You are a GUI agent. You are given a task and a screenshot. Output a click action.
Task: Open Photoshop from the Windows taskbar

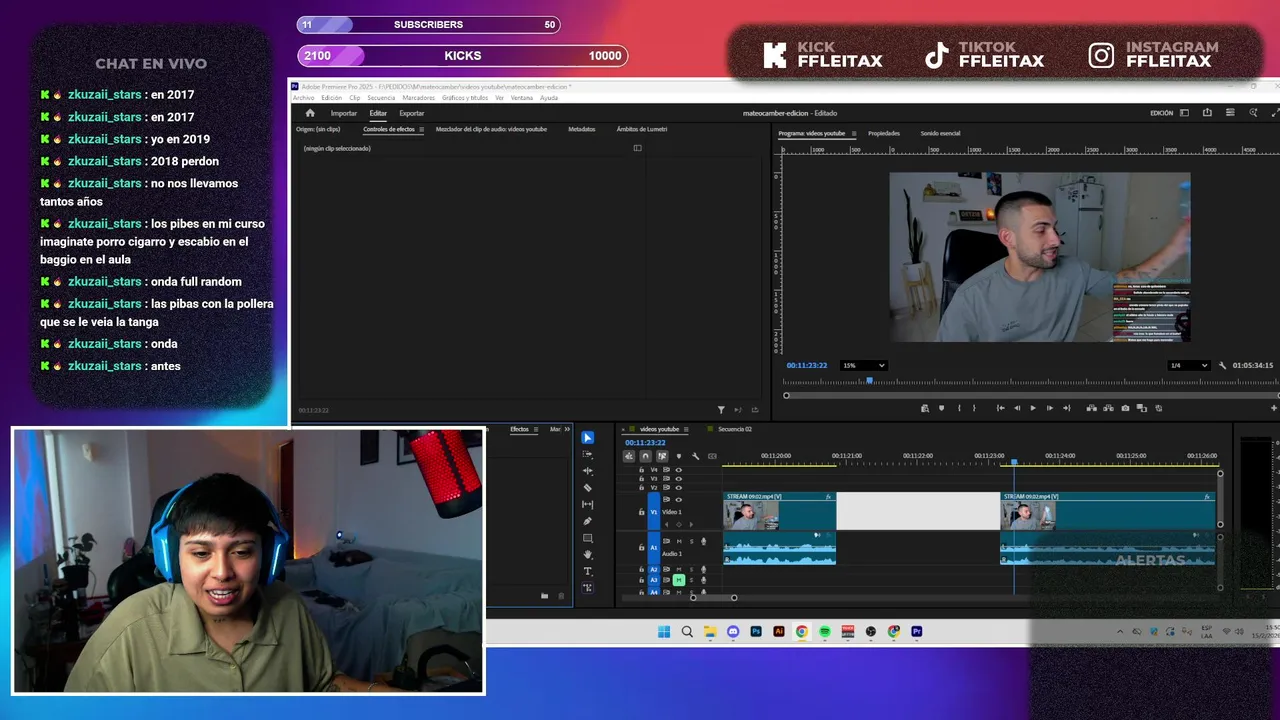tap(756, 632)
